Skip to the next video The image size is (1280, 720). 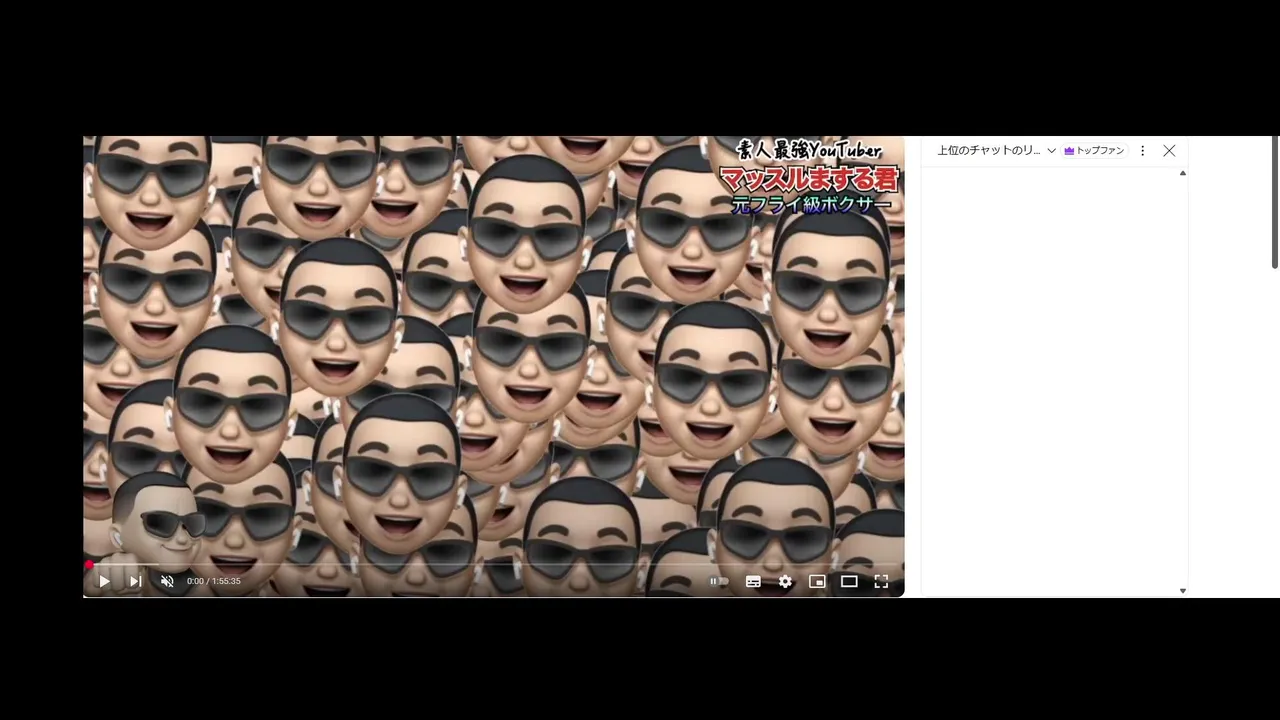point(136,581)
